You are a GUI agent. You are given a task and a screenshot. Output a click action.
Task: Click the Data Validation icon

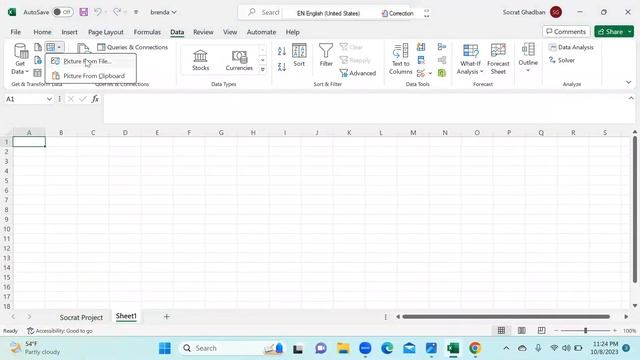[x=421, y=73]
